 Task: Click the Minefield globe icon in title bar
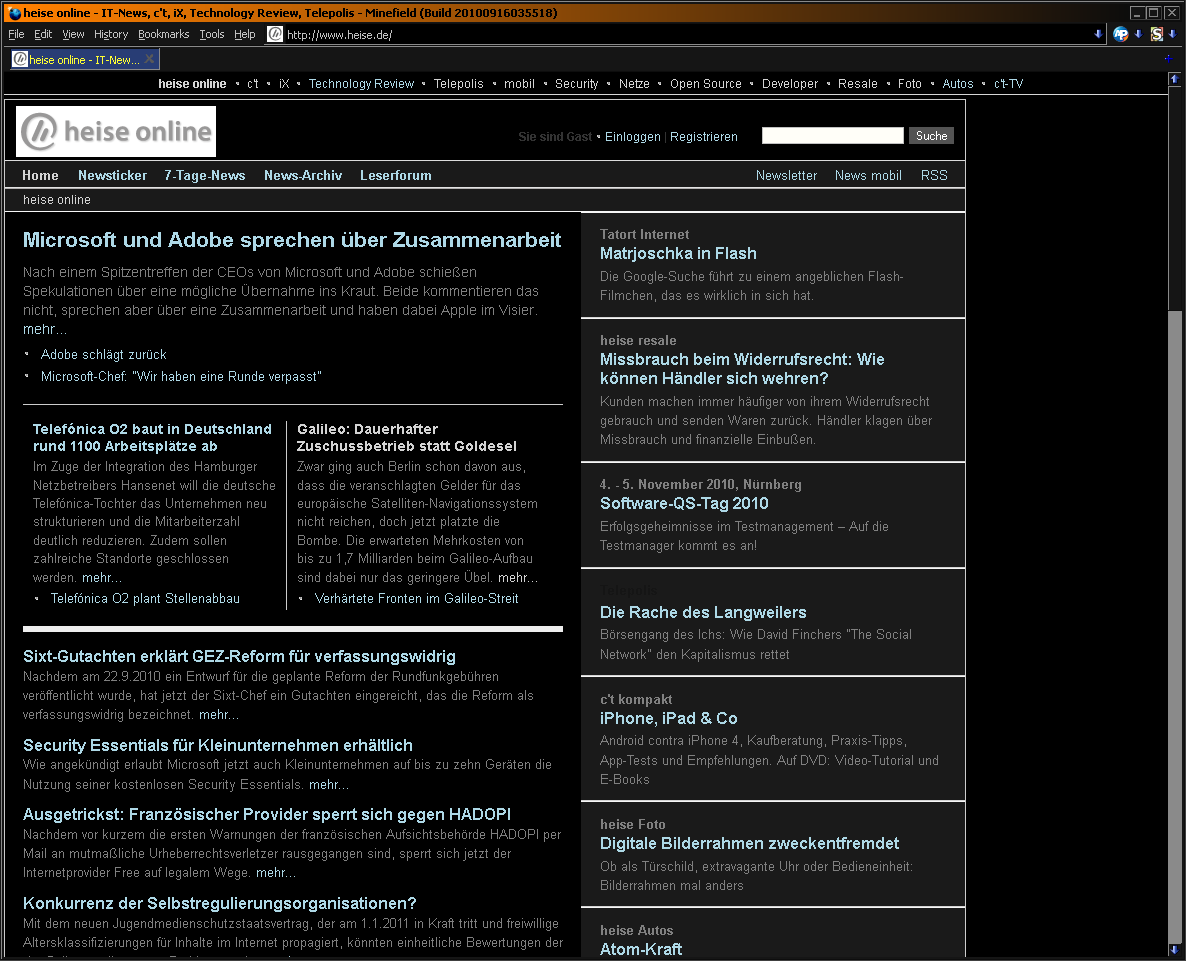(x=14, y=13)
